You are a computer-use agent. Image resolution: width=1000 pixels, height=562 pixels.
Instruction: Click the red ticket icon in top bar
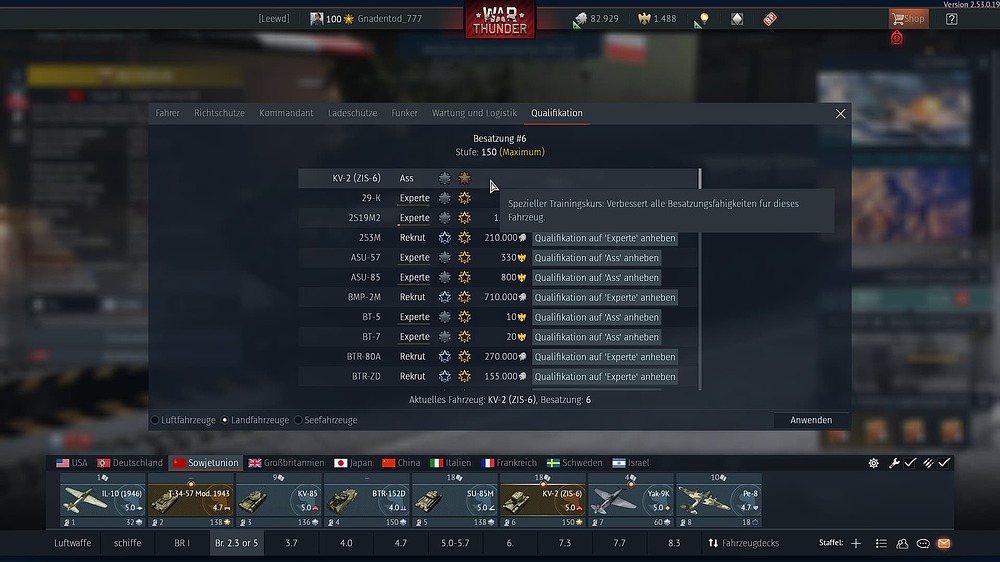point(770,19)
